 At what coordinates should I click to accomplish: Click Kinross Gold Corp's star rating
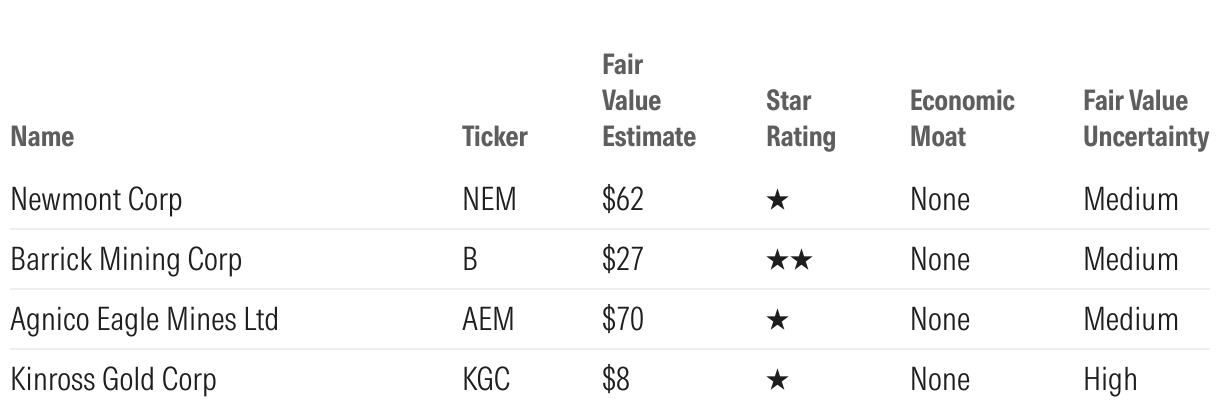778,381
